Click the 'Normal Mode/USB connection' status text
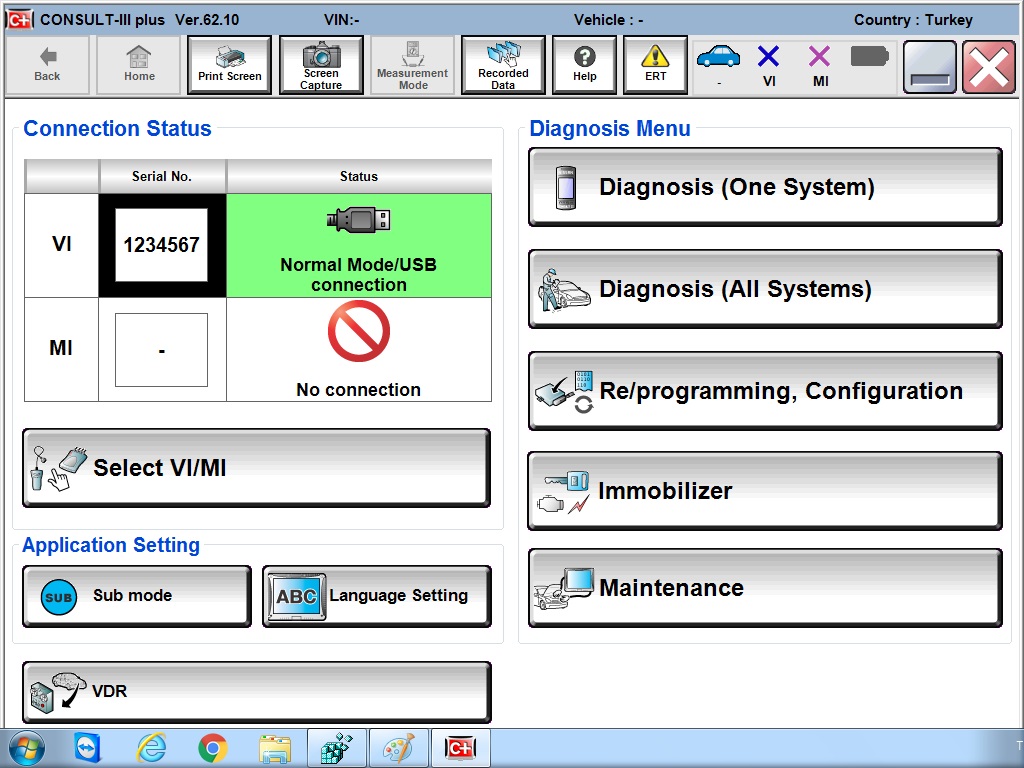Viewport: 1024px width, 768px height. click(359, 274)
